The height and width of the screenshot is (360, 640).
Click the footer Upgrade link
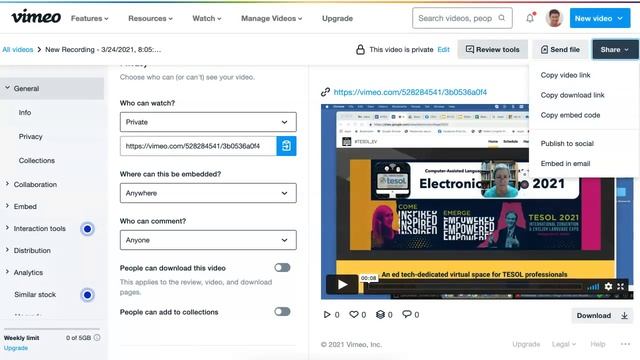526,344
